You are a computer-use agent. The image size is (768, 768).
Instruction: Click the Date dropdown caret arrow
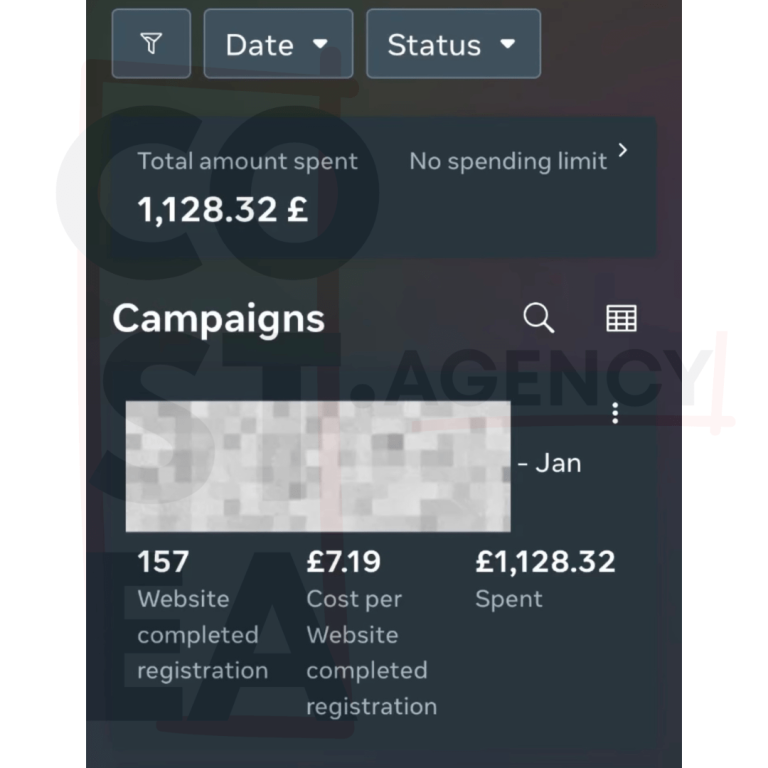coord(320,44)
